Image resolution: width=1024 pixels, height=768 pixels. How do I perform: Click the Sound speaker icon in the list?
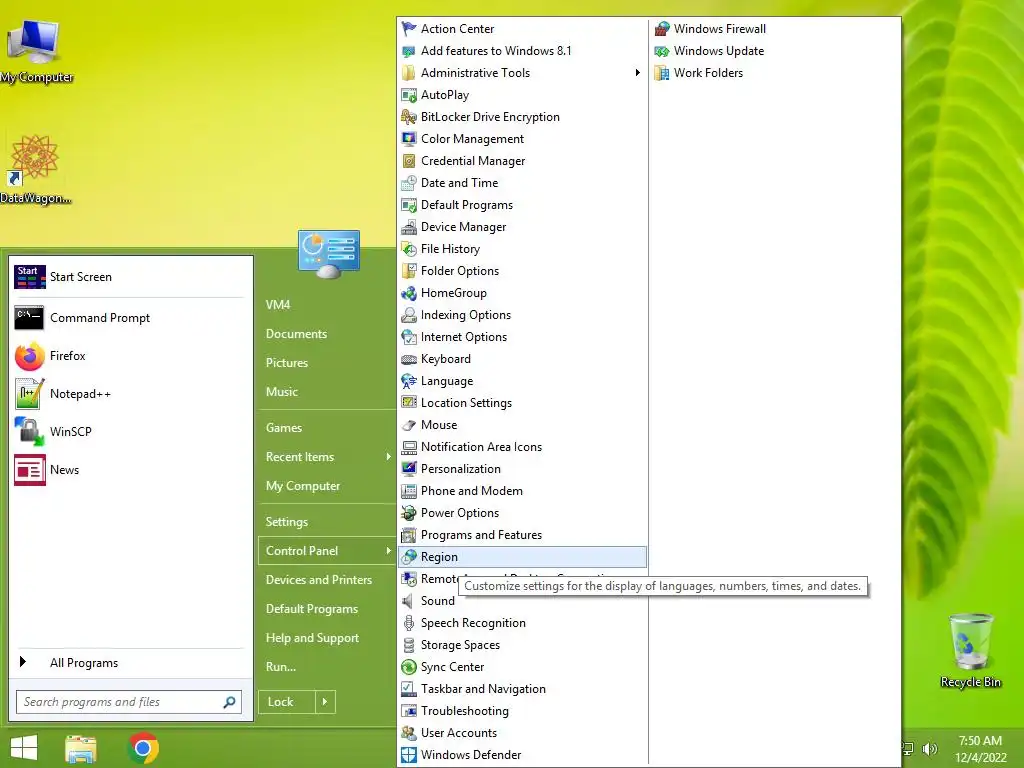[x=409, y=601]
